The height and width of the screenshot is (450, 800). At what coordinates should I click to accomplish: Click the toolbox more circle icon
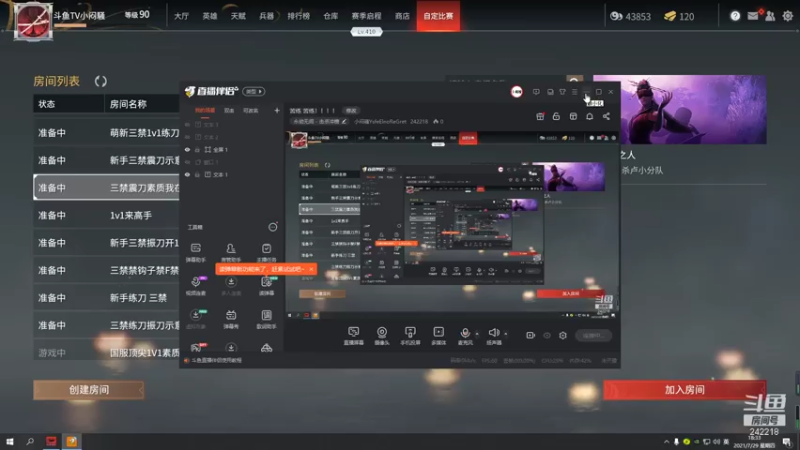pyautogui.click(x=273, y=227)
